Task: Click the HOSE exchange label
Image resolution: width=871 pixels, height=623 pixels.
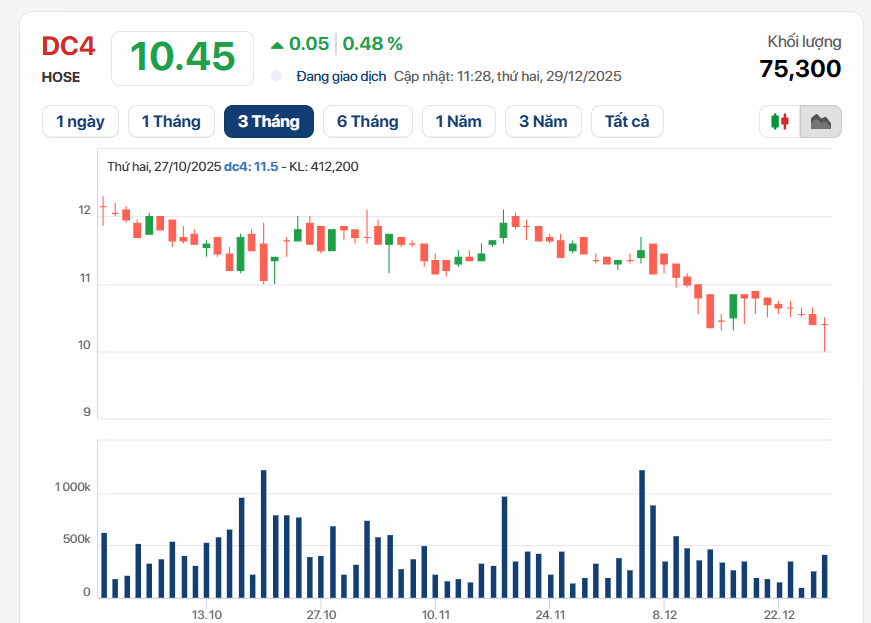Action: tap(61, 77)
